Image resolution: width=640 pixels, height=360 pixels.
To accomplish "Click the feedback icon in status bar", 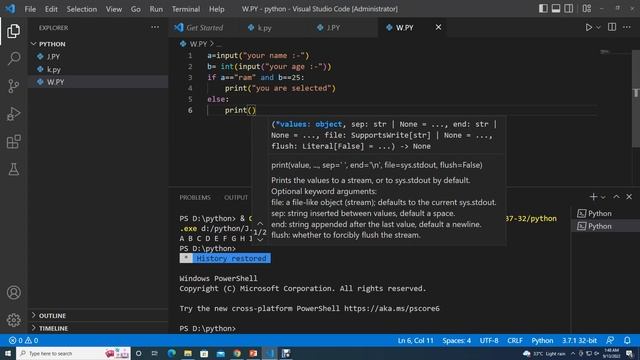I will (x=610, y=340).
